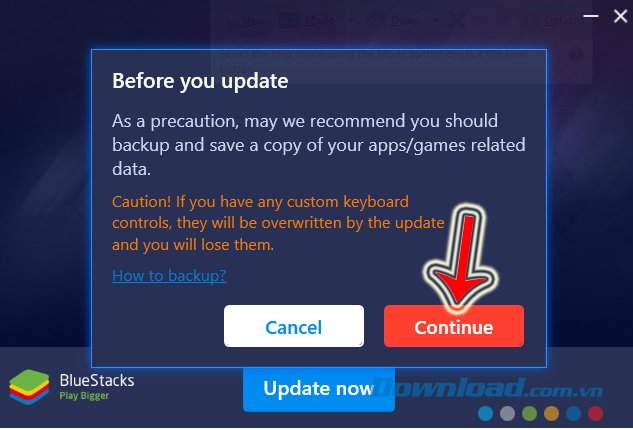Screen dimensions: 633x430
Task: Click the BlueStacks stacked-layers logo icon
Action: tap(29, 387)
